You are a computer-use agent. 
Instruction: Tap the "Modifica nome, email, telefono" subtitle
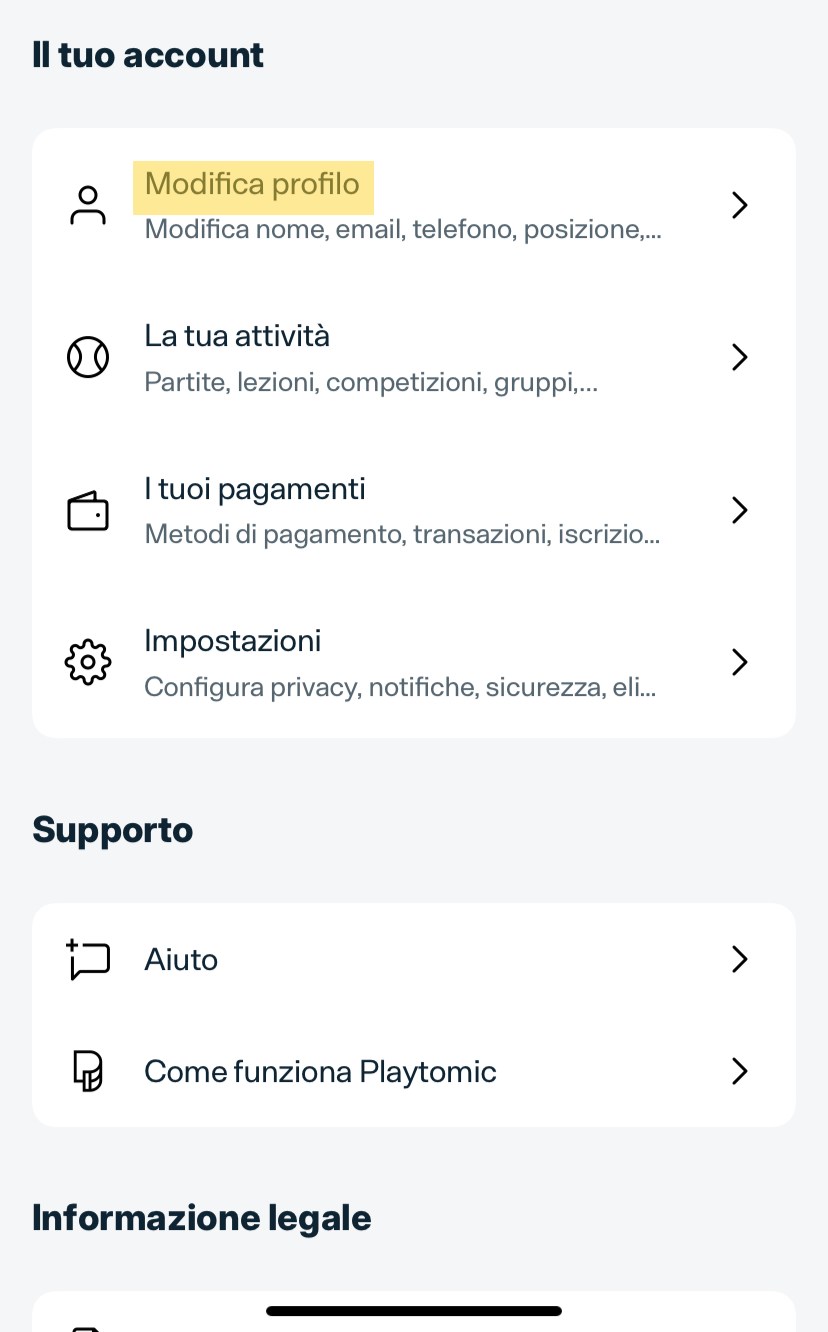402,230
